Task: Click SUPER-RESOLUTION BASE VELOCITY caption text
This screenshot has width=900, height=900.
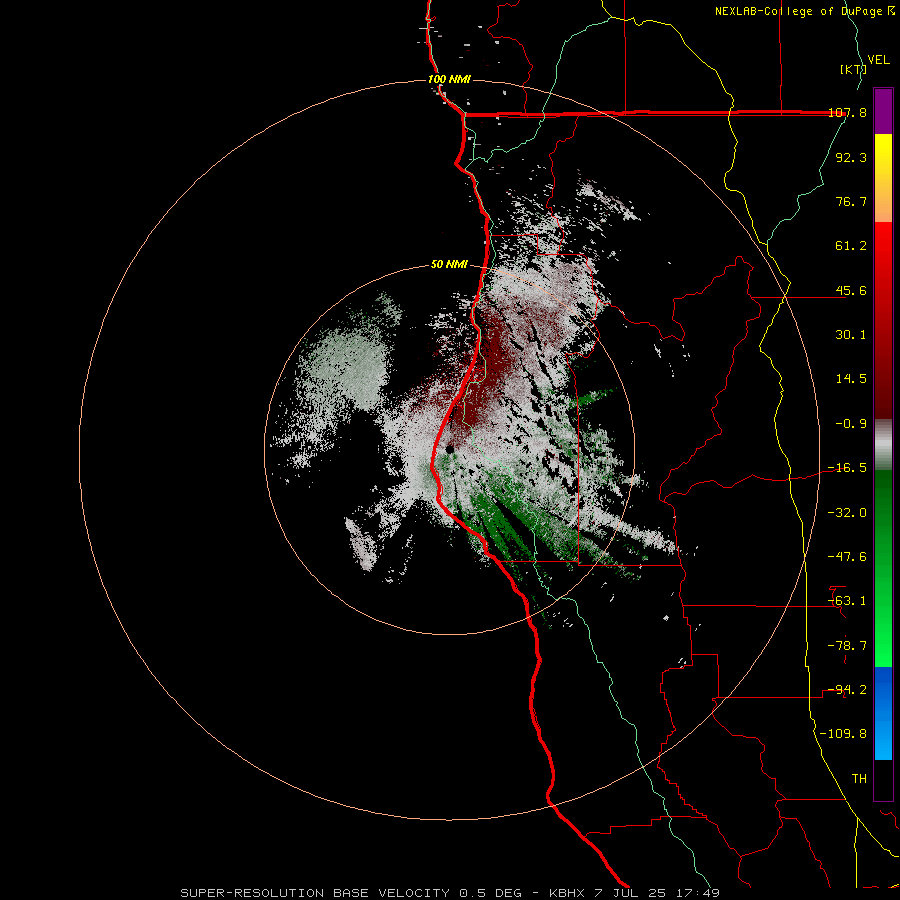Action: click(x=315, y=893)
